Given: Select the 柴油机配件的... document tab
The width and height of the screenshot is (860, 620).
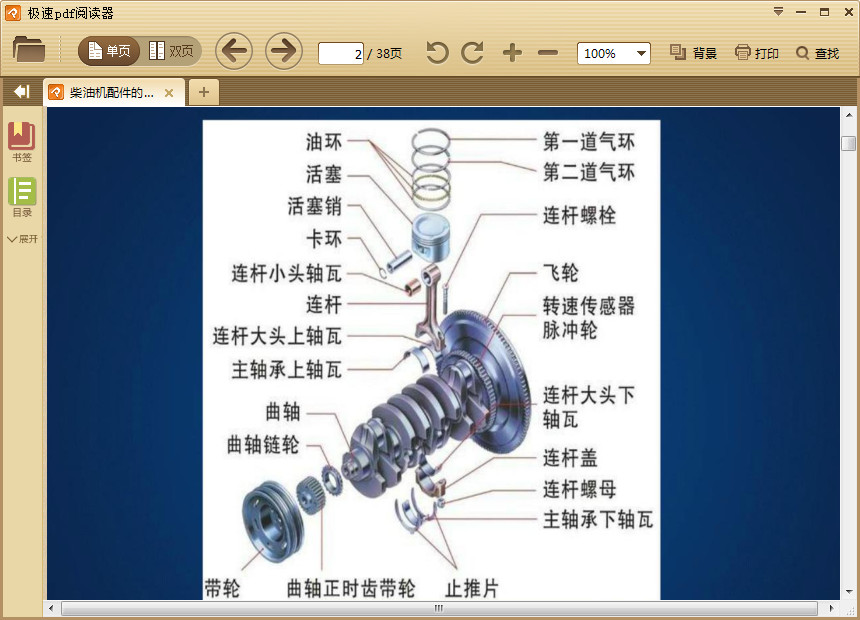Looking at the screenshot, I should pyautogui.click(x=114, y=92).
